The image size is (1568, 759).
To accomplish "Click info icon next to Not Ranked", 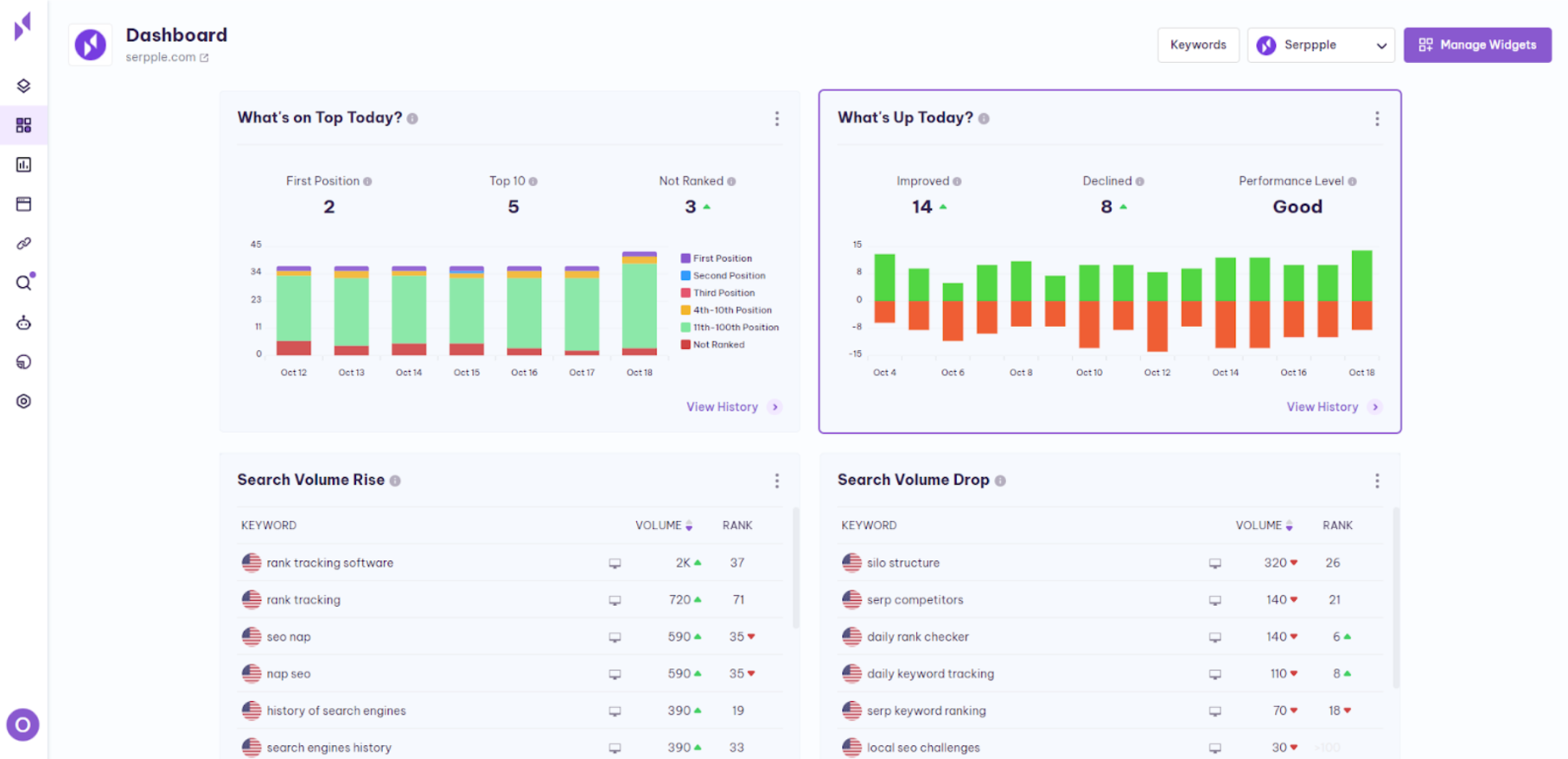I will (x=731, y=182).
